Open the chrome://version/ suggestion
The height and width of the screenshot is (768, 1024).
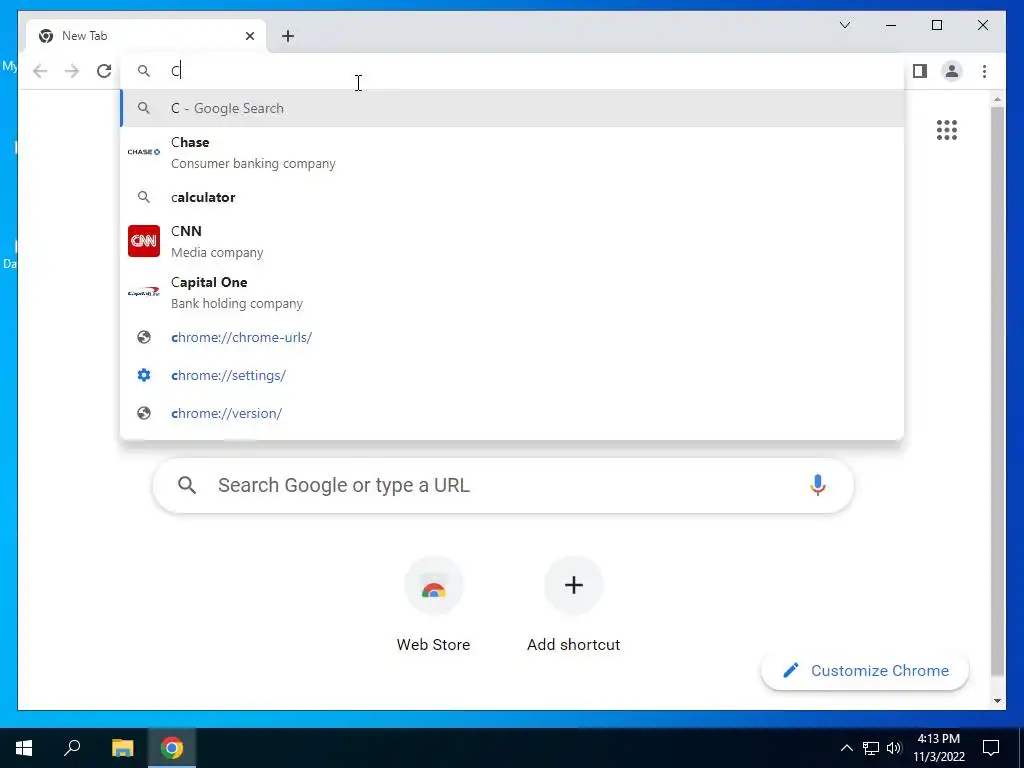(x=513, y=413)
